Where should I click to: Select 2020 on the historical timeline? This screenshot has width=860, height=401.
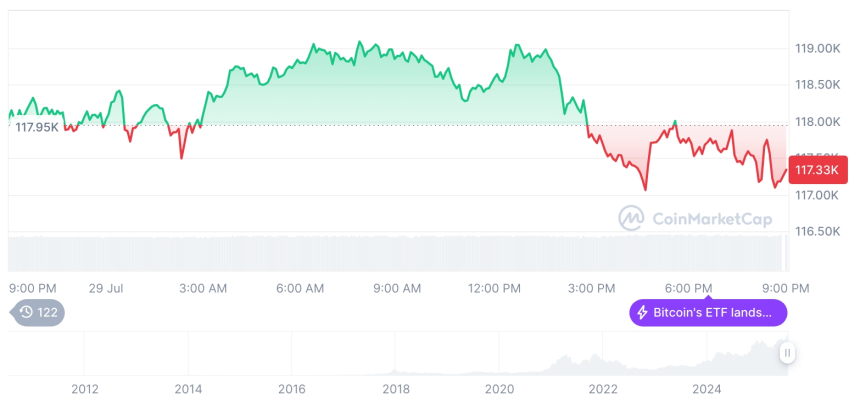[x=499, y=389]
